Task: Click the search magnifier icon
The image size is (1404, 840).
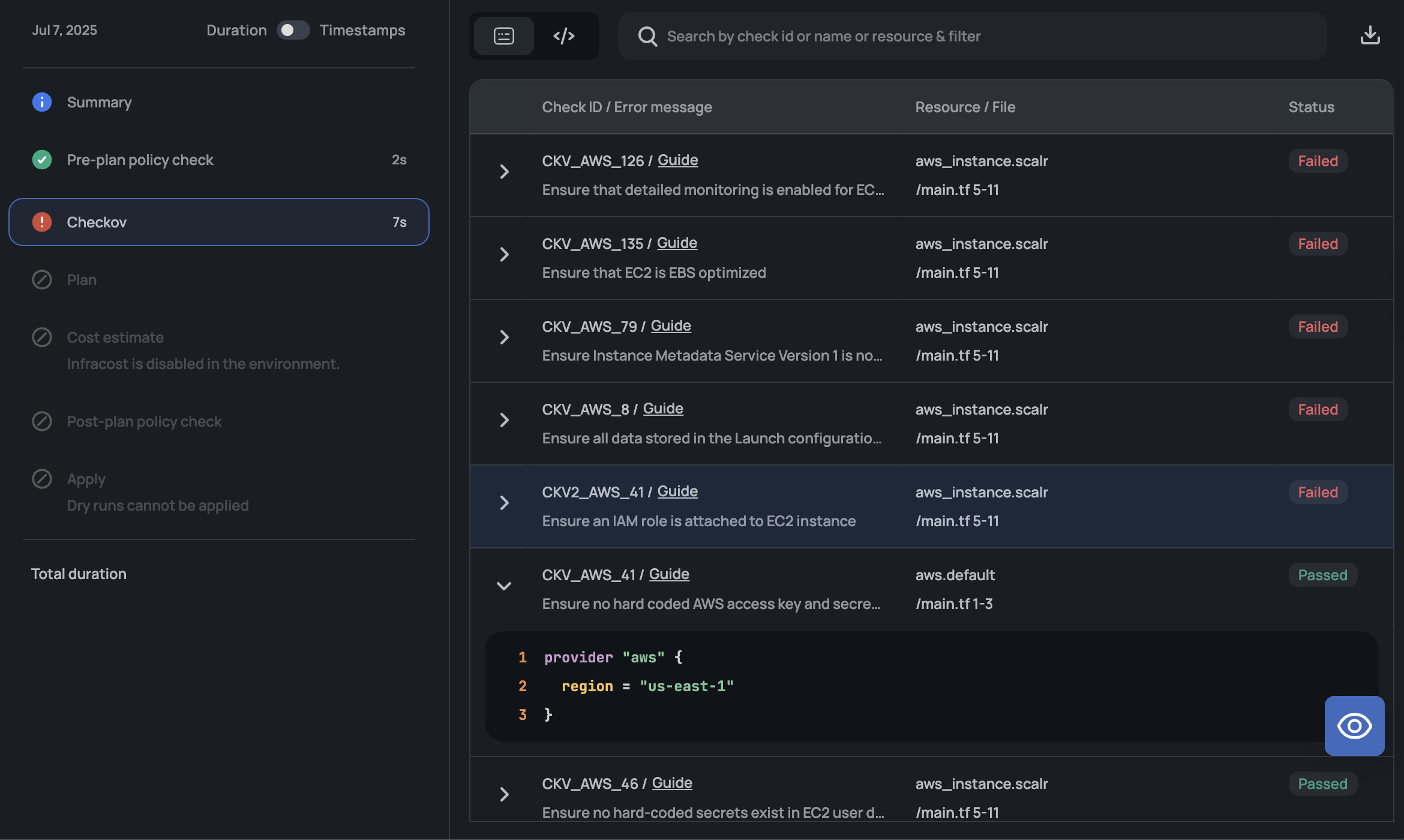Action: 647,37
